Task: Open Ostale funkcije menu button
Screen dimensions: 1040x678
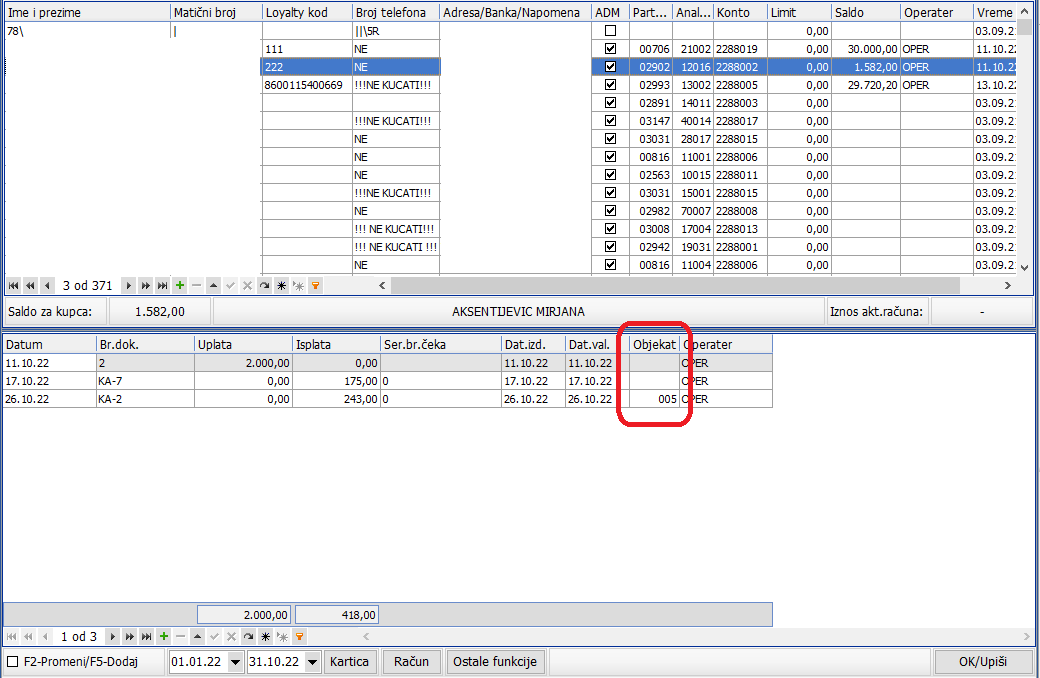Action: click(495, 662)
